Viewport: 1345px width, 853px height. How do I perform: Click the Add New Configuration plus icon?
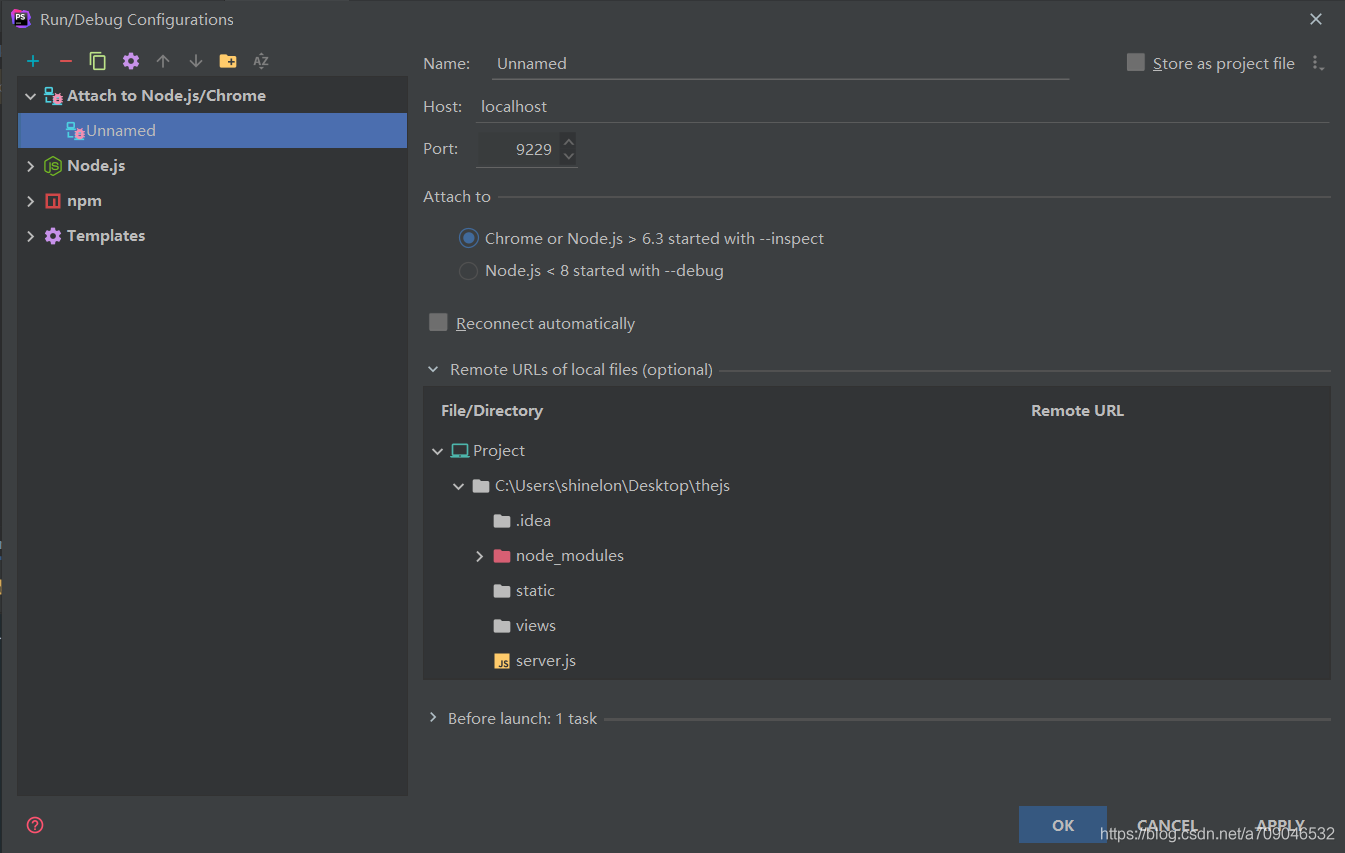(33, 61)
